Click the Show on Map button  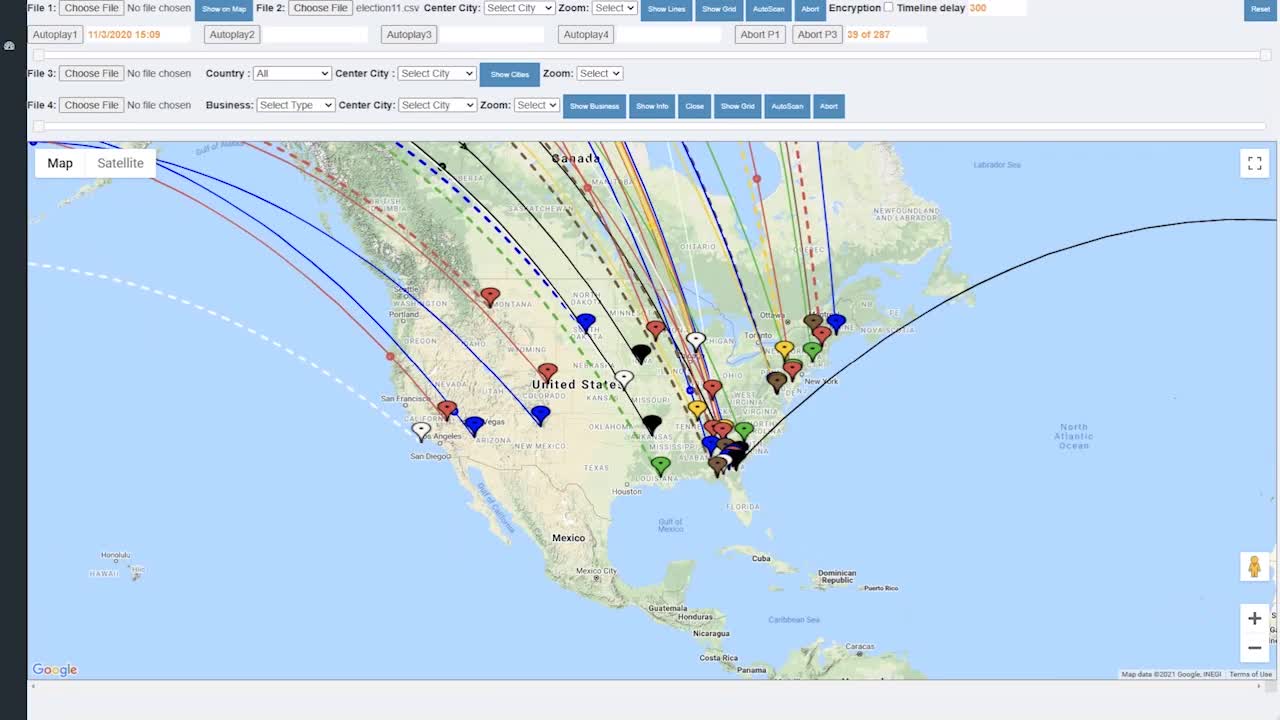tap(224, 9)
